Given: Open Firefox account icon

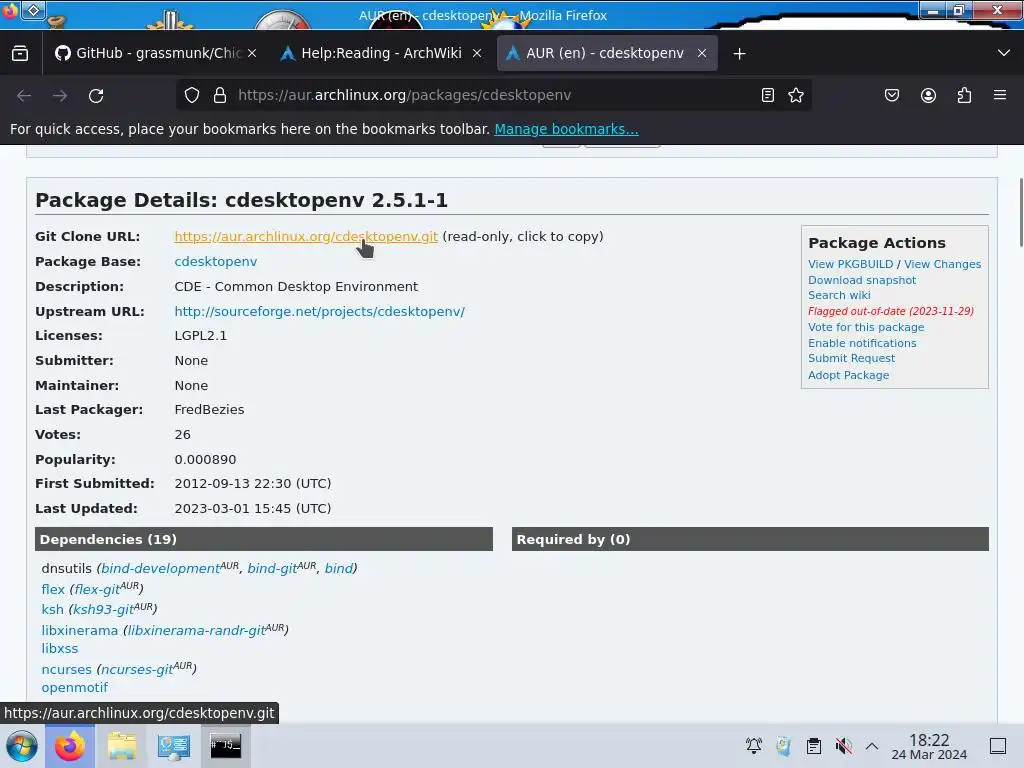Looking at the screenshot, I should (928, 95).
